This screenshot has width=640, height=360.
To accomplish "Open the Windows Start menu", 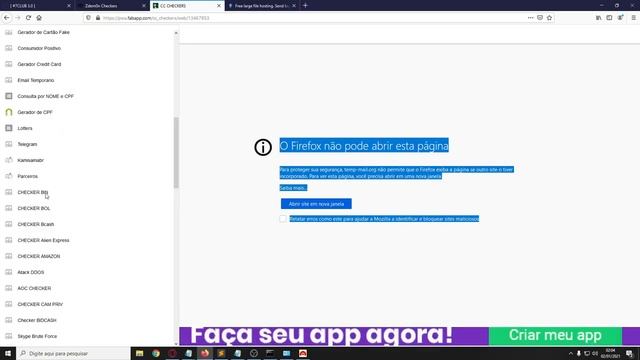I will (x=8, y=353).
